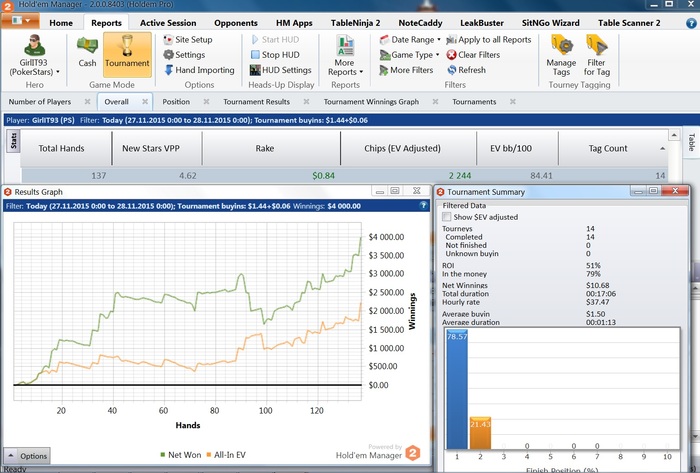Viewport: 700px width, 473px height.
Task: Open the HM Apps tab
Action: [294, 23]
